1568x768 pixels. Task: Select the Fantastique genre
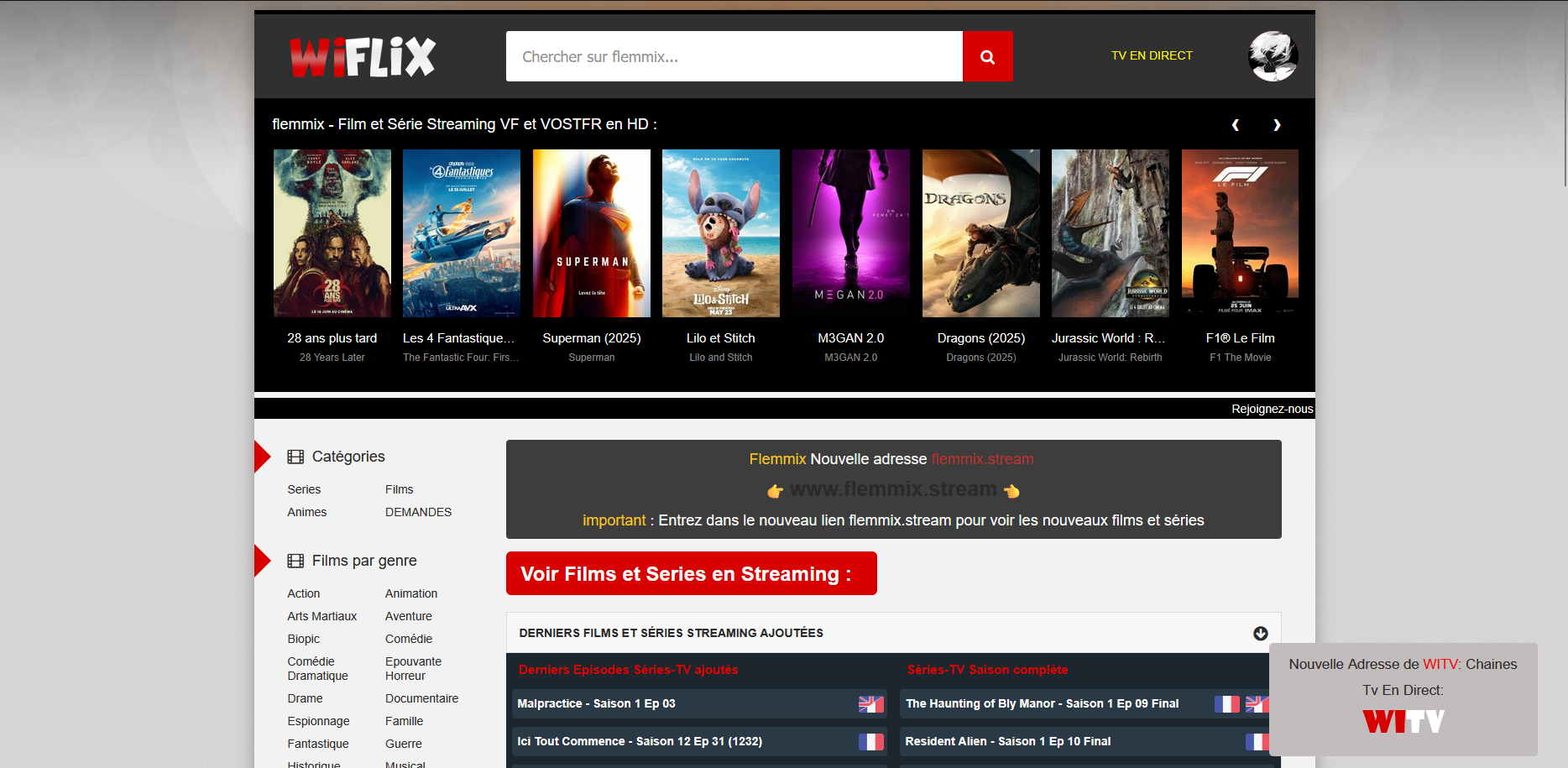[318, 744]
